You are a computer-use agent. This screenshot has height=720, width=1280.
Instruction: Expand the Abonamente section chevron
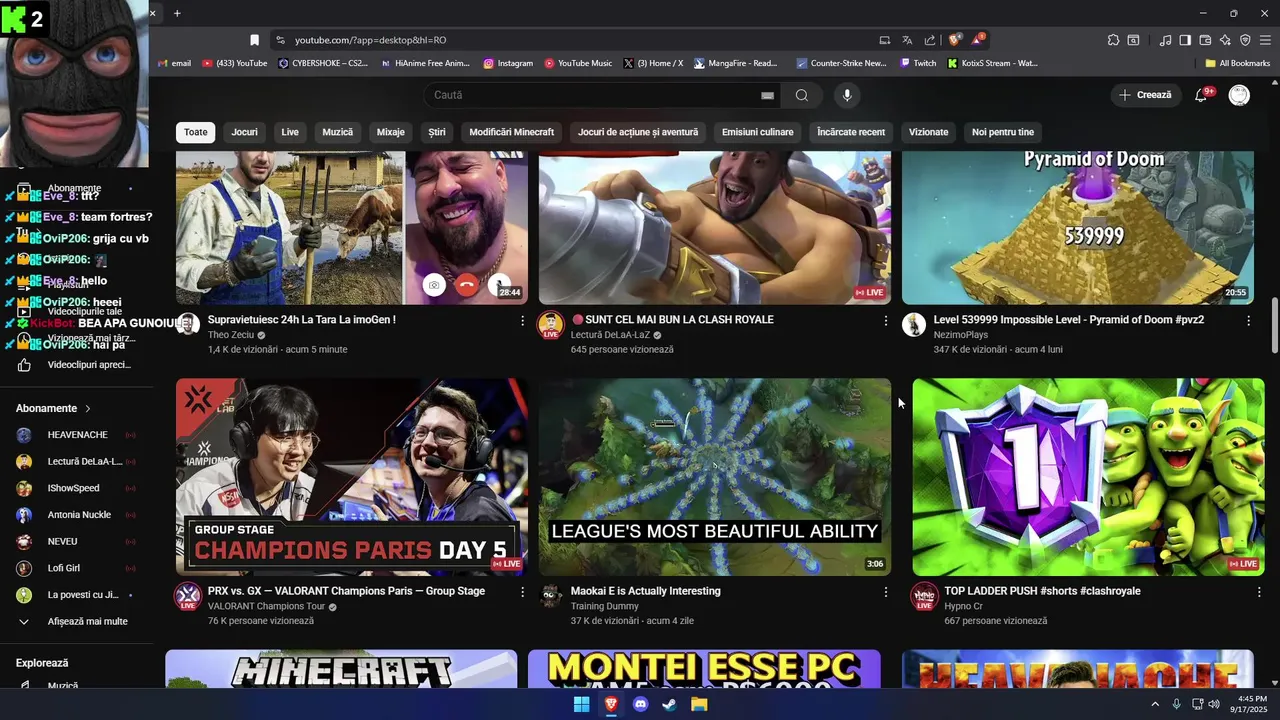[88, 408]
